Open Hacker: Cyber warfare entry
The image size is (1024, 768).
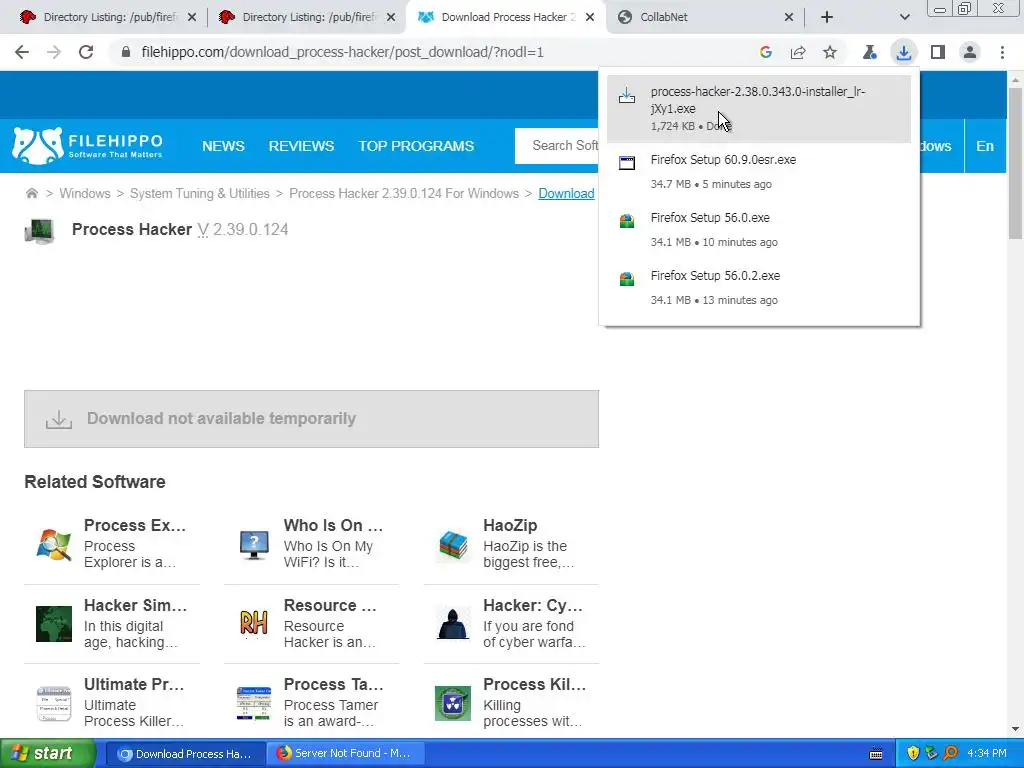(511, 623)
